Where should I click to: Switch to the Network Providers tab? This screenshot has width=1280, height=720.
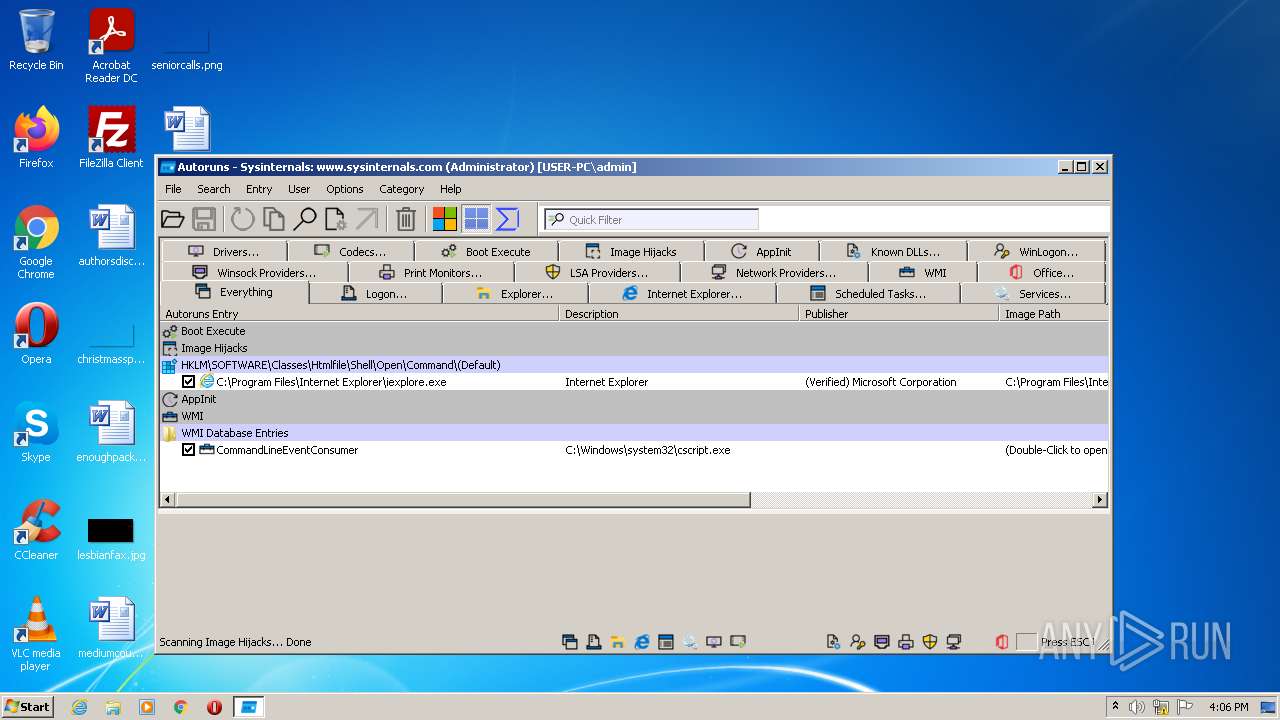[774, 273]
